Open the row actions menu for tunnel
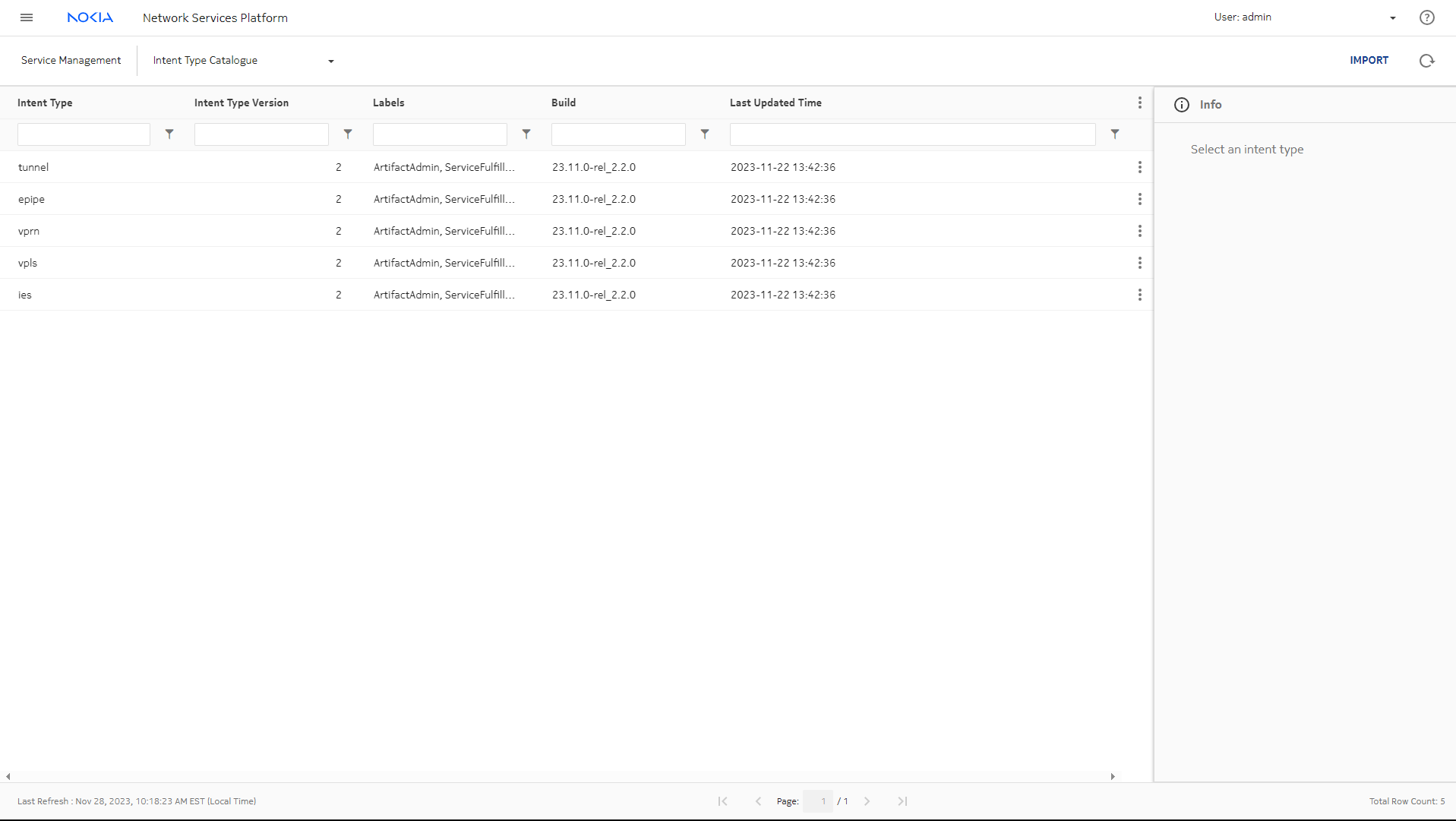The height and width of the screenshot is (821, 1456). point(1139,167)
